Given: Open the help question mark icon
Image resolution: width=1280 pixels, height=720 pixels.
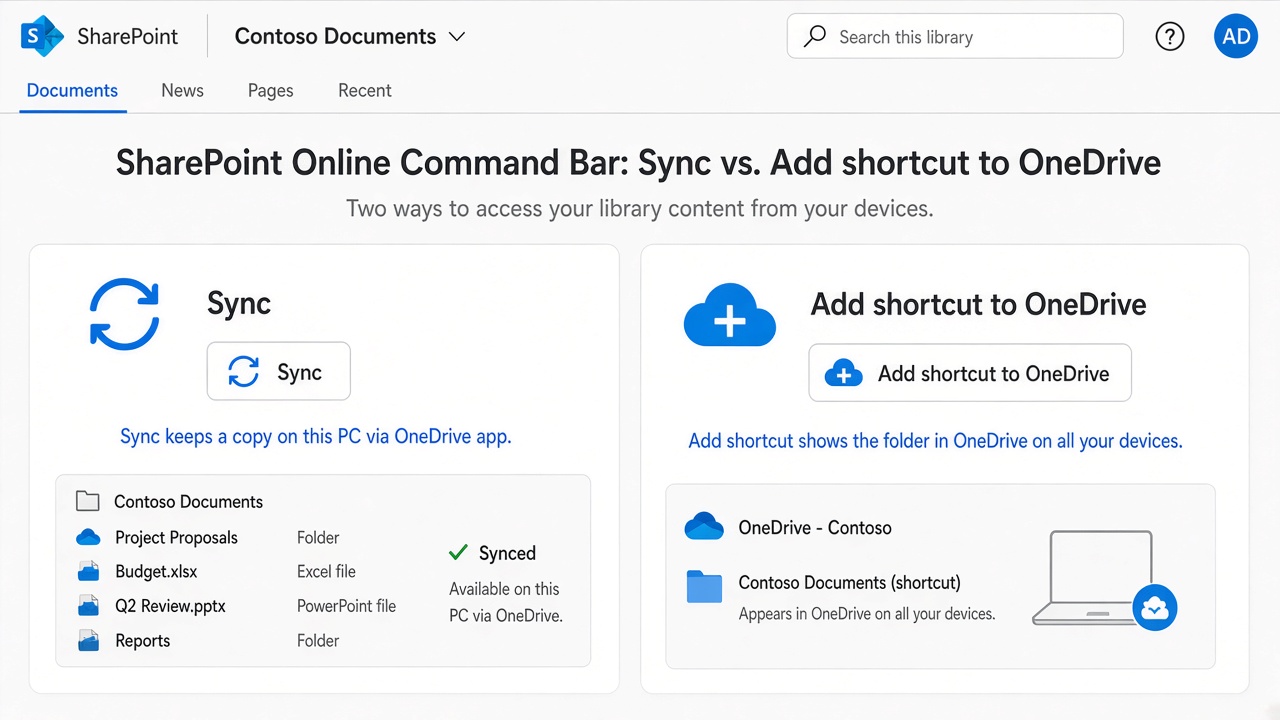Looking at the screenshot, I should [x=1169, y=37].
